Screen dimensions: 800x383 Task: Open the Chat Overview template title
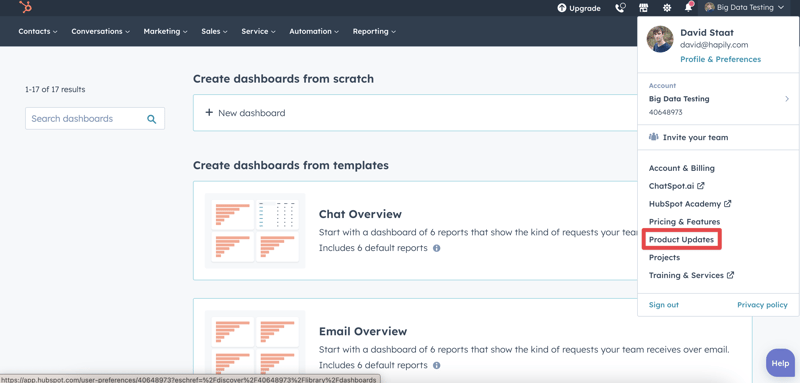tap(360, 214)
